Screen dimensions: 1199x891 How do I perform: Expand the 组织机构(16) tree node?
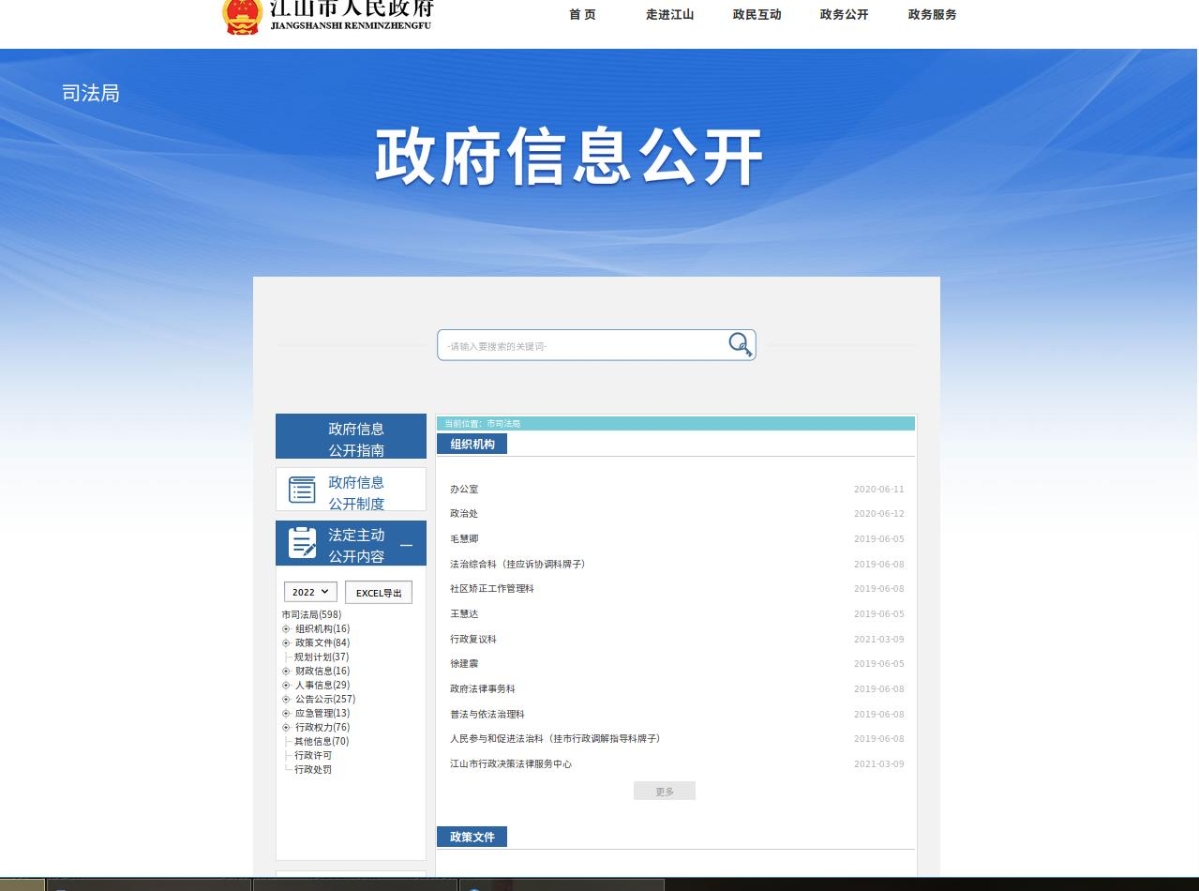point(286,629)
